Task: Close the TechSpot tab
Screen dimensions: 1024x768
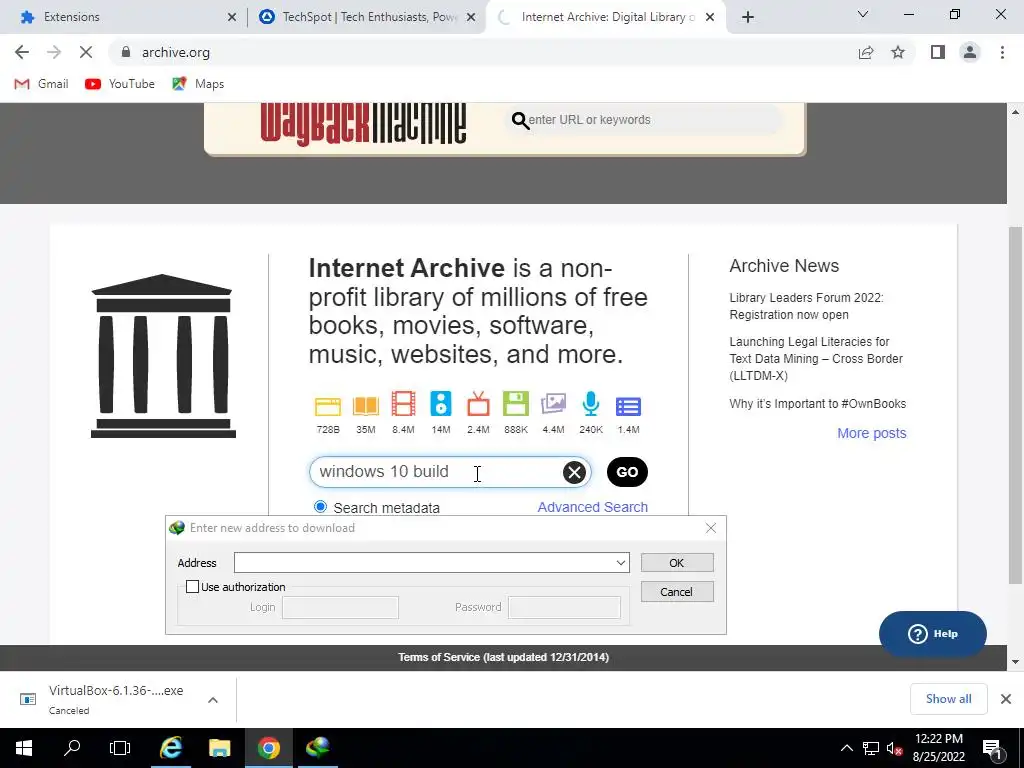Action: coord(471,17)
